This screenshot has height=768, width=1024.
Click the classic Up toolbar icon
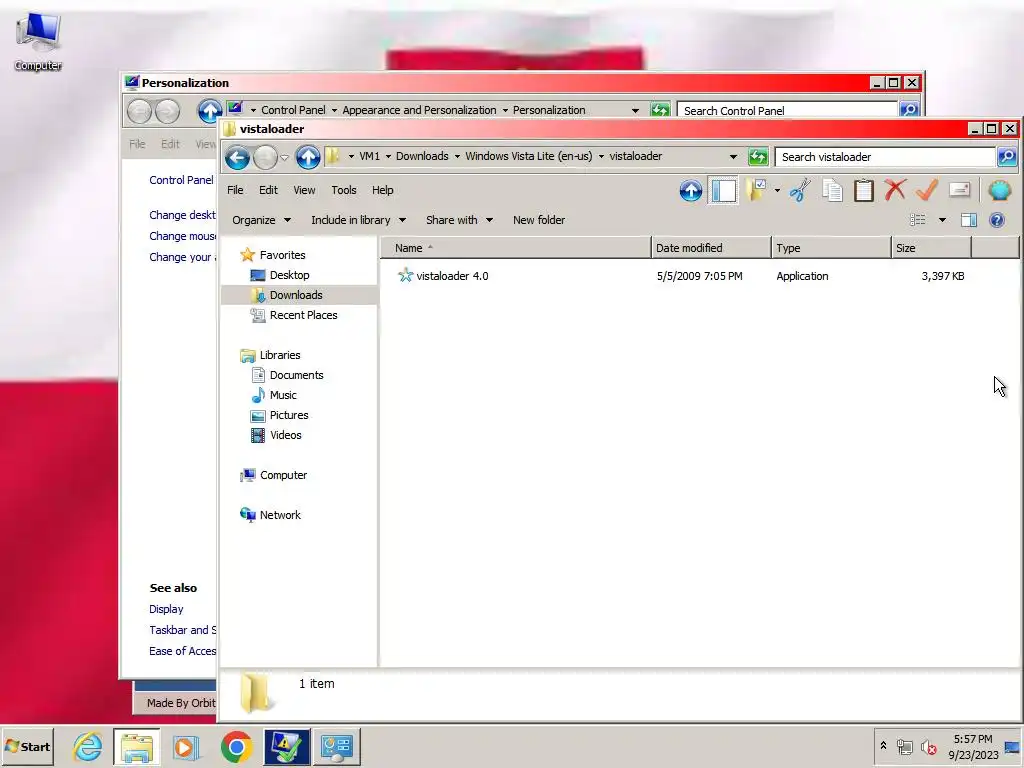pyautogui.click(x=690, y=191)
